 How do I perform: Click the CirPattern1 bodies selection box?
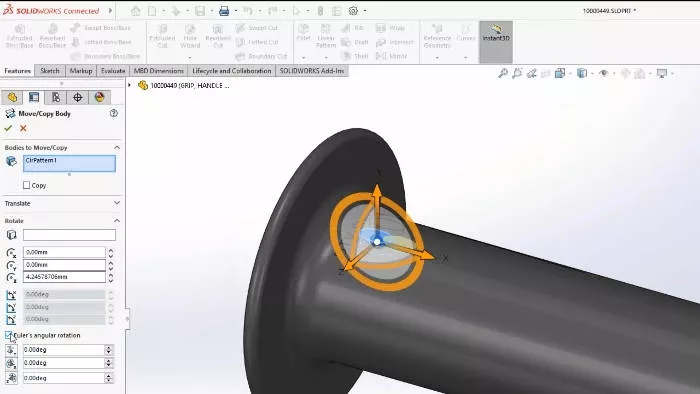tap(69, 163)
